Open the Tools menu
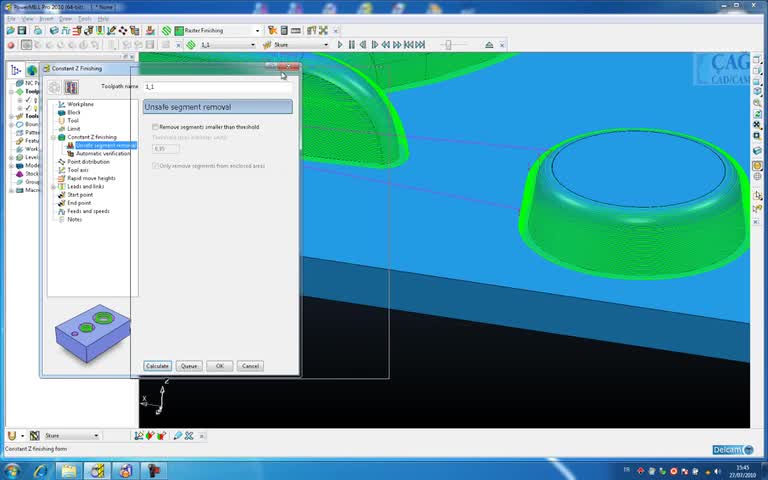Screen dimensions: 768x480 pos(84,19)
